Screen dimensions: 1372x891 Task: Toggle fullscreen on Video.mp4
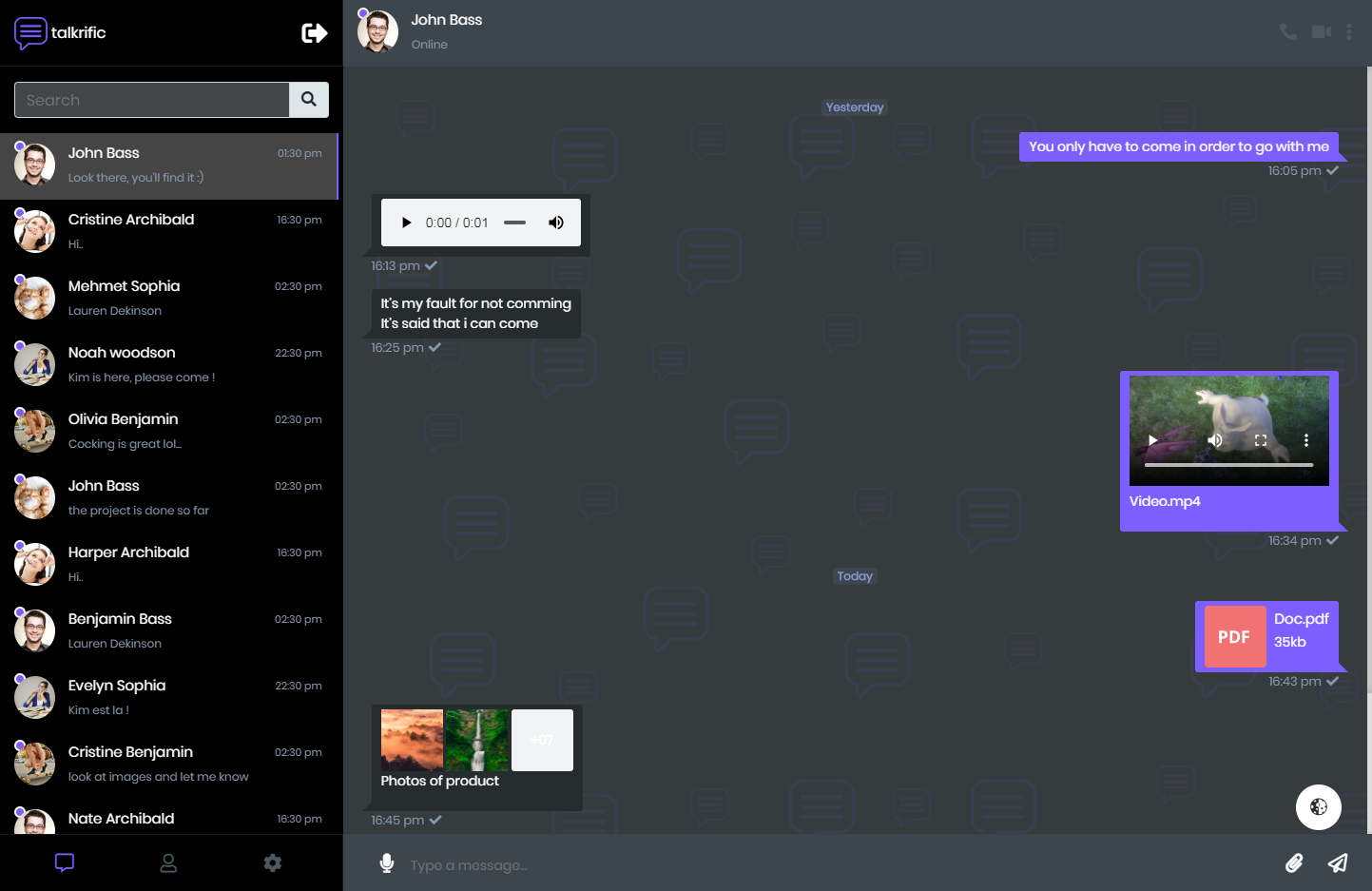click(x=1261, y=440)
